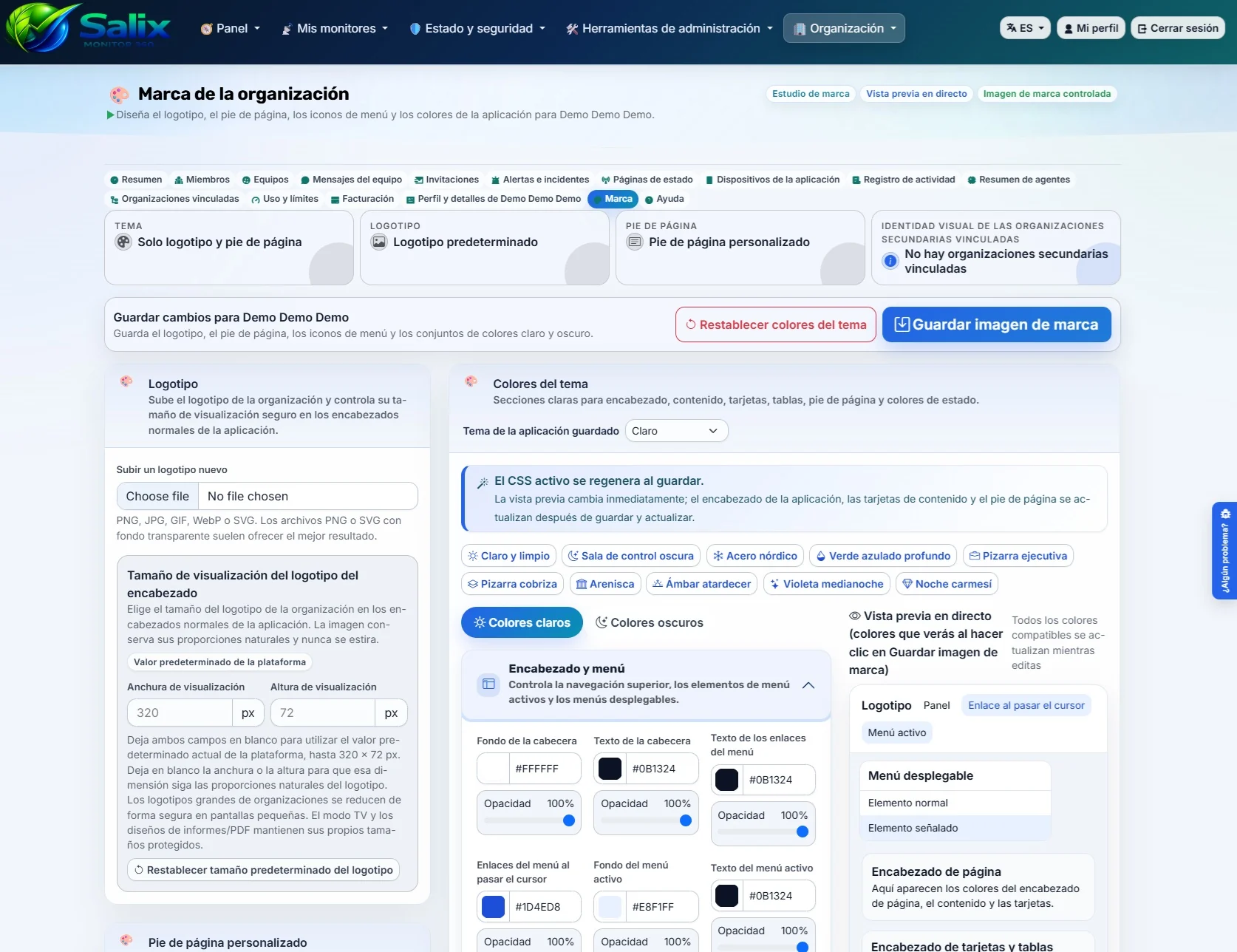
Task: Click Restablecer tamaño predeterminado del logotipo
Action: coord(263,870)
